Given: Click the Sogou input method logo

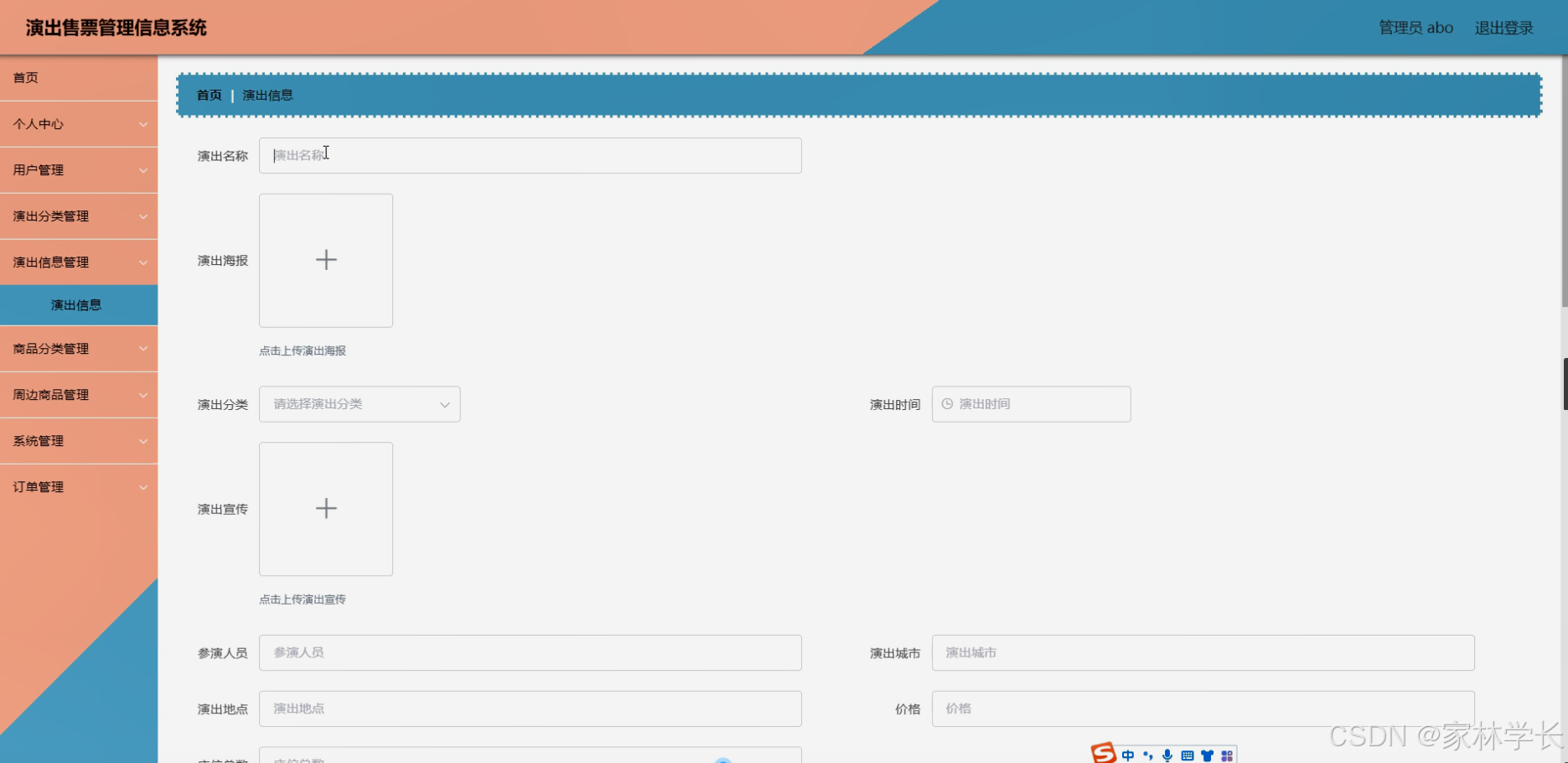Looking at the screenshot, I should 1104,753.
